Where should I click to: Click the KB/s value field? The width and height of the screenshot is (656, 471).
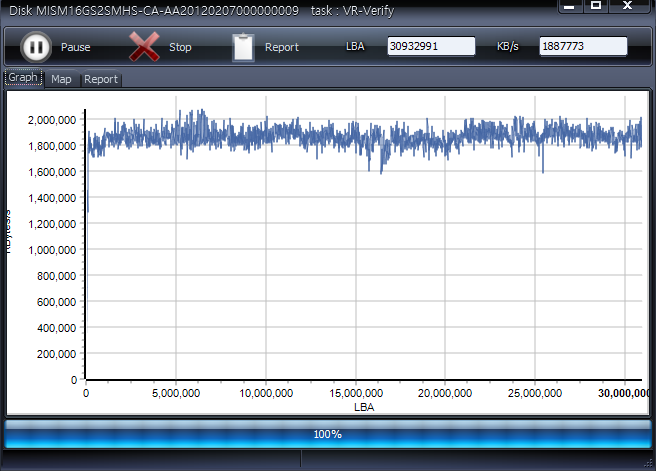(x=583, y=46)
